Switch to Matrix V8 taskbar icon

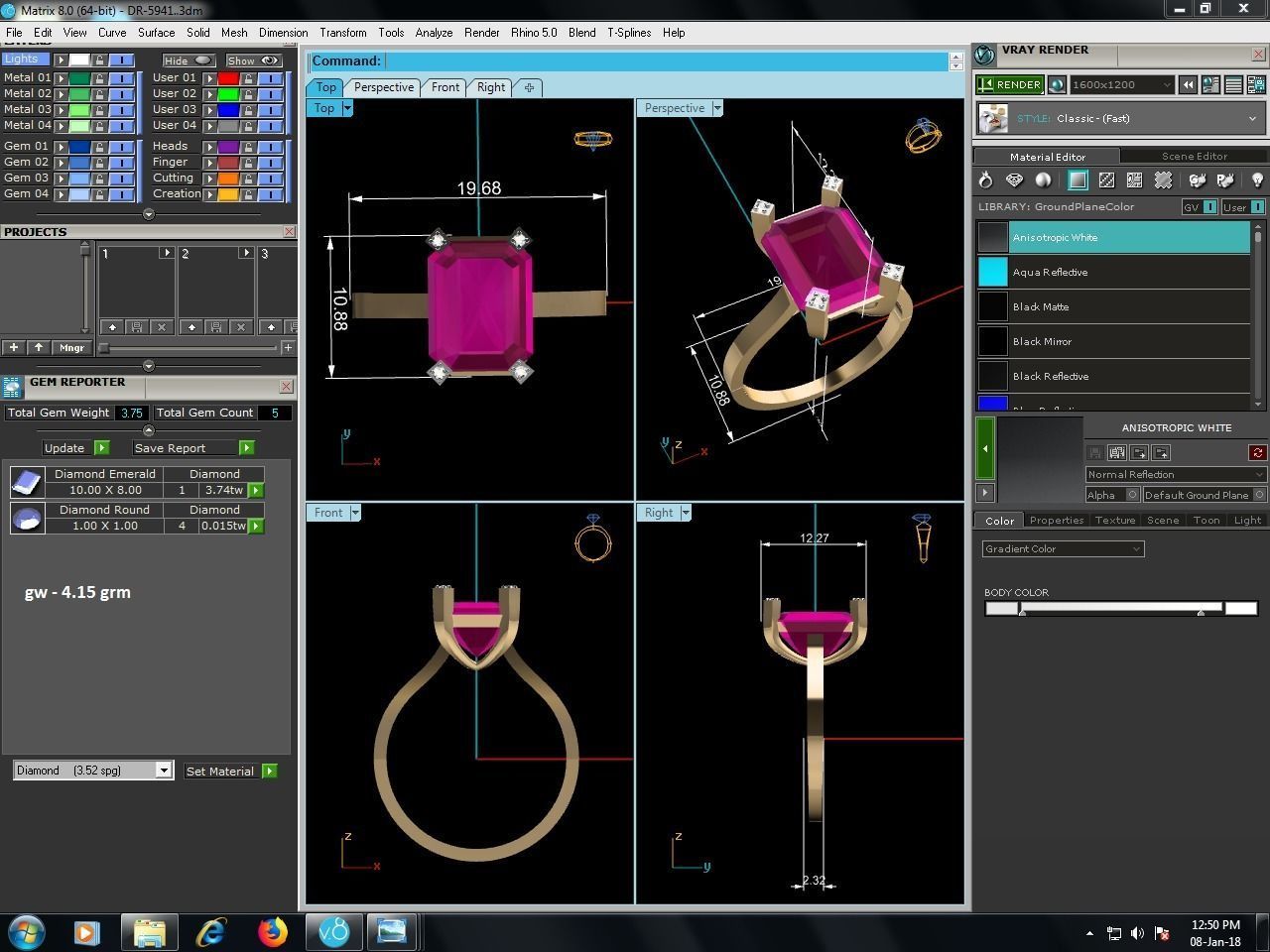pos(333,932)
